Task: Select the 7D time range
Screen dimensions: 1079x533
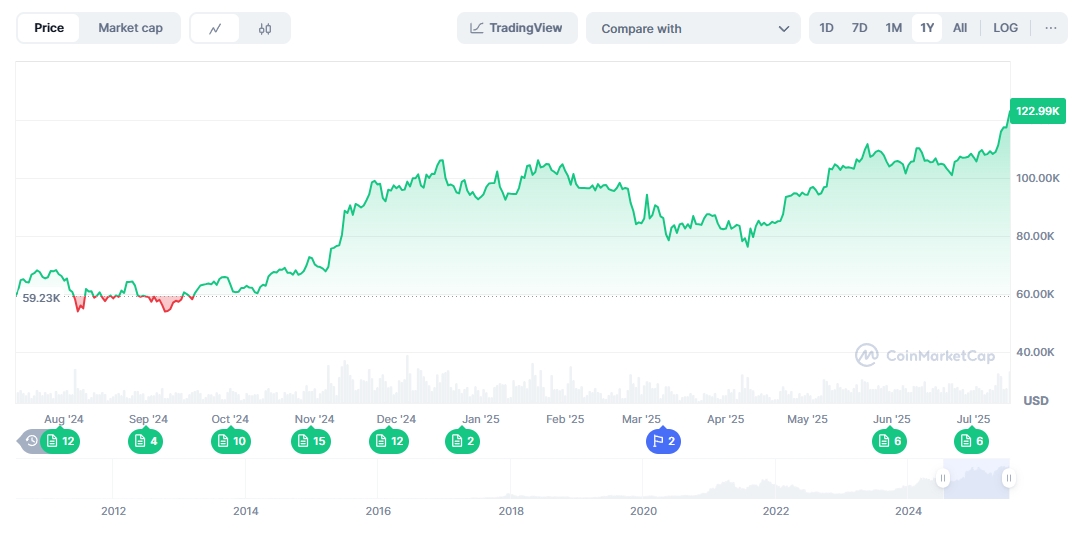Action: [x=859, y=28]
